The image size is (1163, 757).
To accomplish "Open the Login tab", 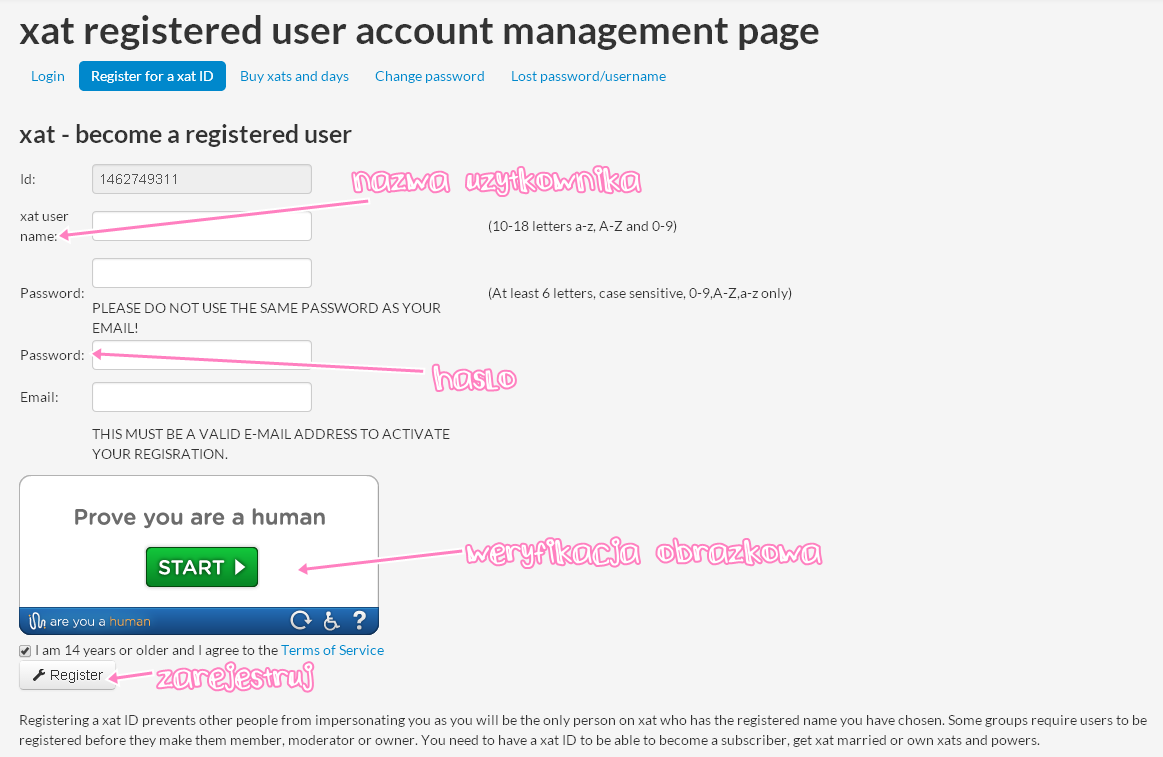I will point(47,76).
